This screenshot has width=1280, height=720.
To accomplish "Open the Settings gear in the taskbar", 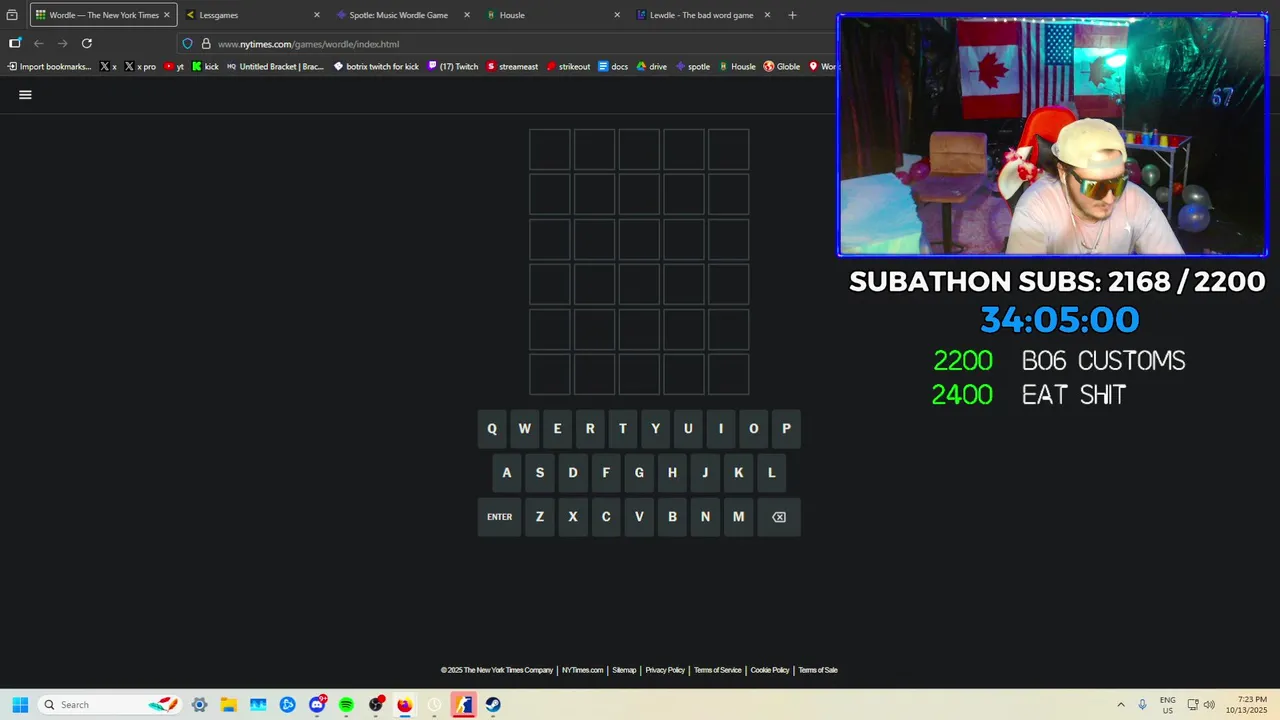I will click(x=199, y=705).
